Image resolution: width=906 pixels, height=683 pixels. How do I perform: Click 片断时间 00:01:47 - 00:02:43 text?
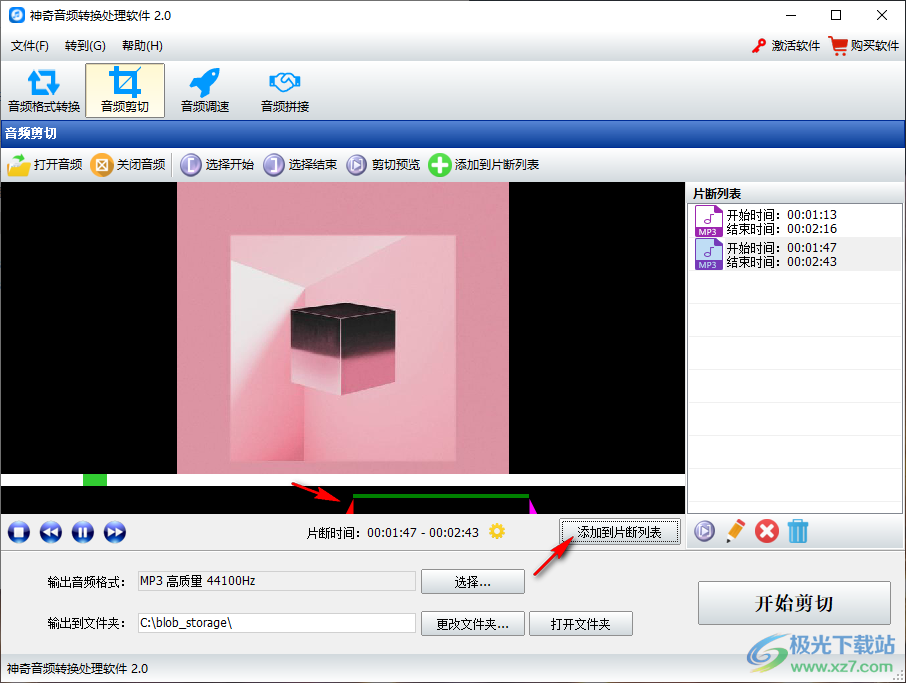click(392, 532)
